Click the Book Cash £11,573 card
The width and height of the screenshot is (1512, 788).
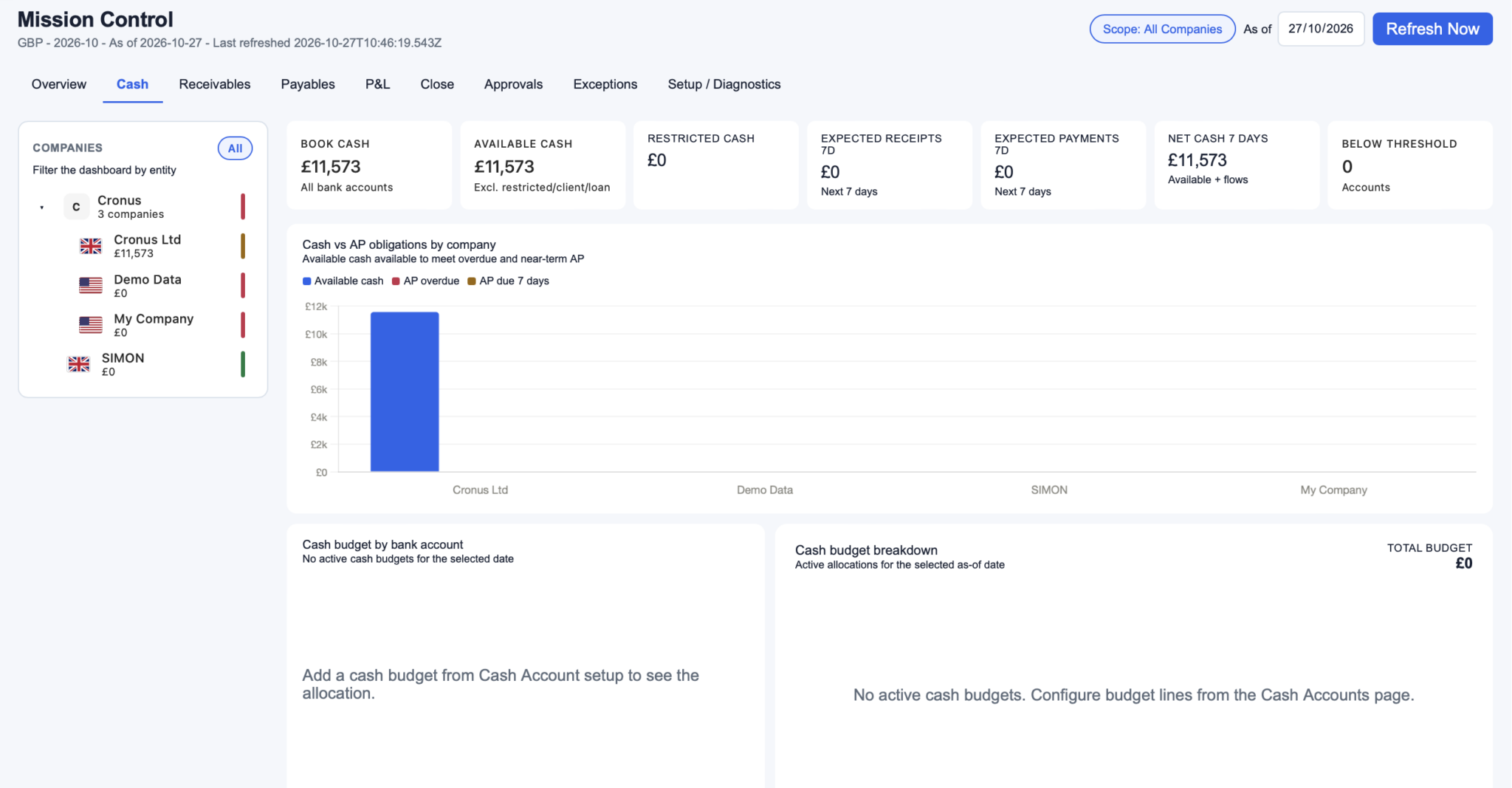[369, 165]
